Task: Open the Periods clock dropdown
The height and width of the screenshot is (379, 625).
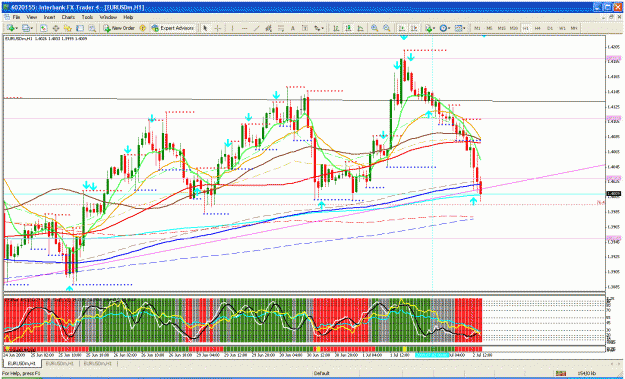Action: click(445, 28)
